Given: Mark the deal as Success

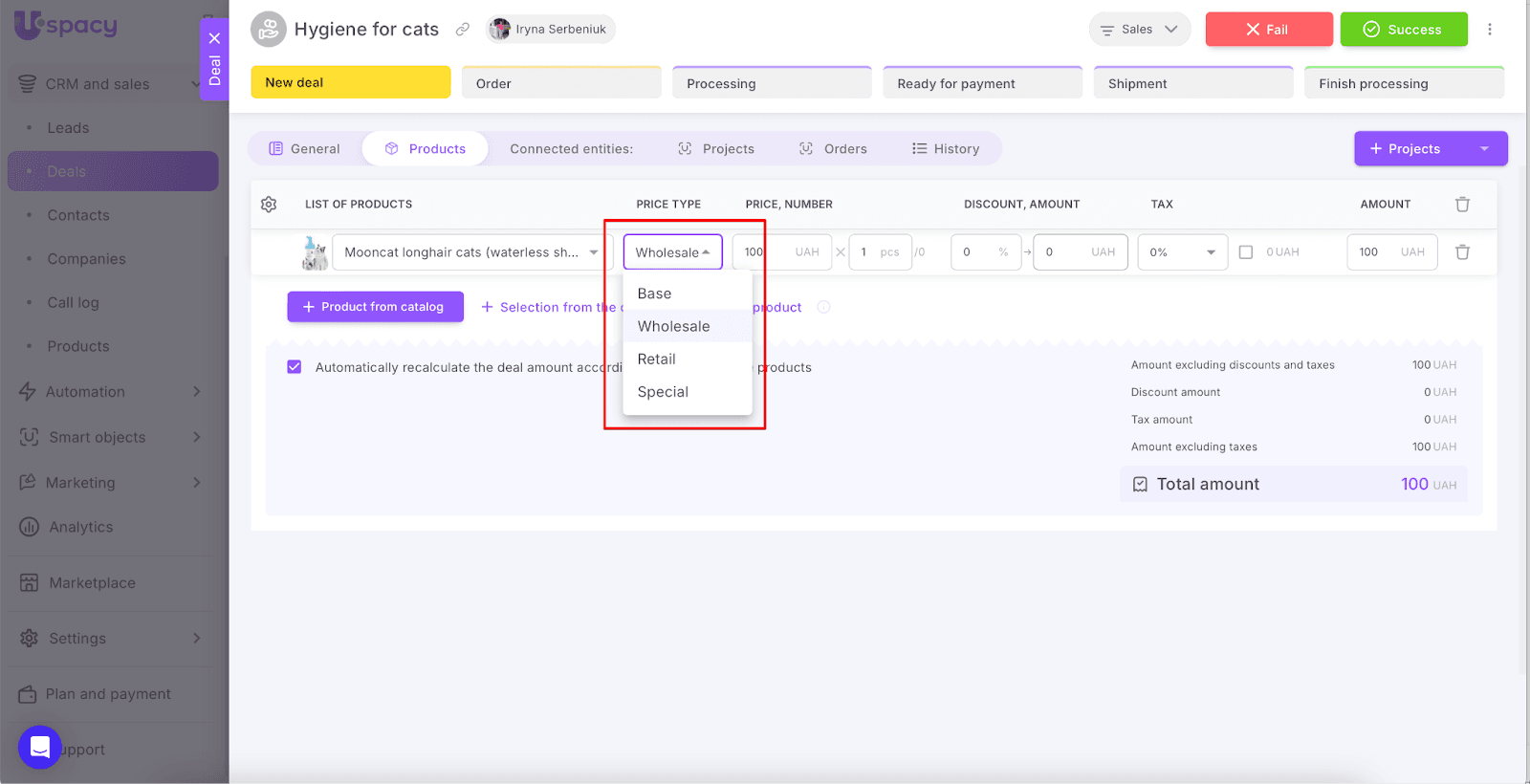Looking at the screenshot, I should coord(1403,30).
